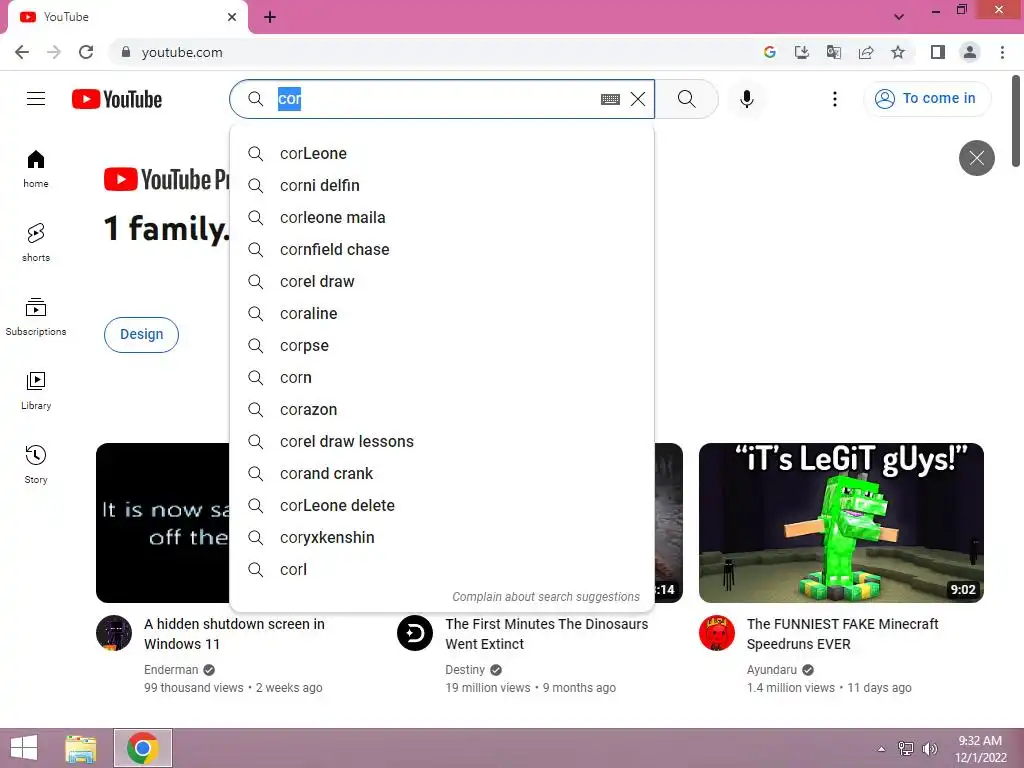
Task: Open the Translate this page icon
Action: click(834, 52)
